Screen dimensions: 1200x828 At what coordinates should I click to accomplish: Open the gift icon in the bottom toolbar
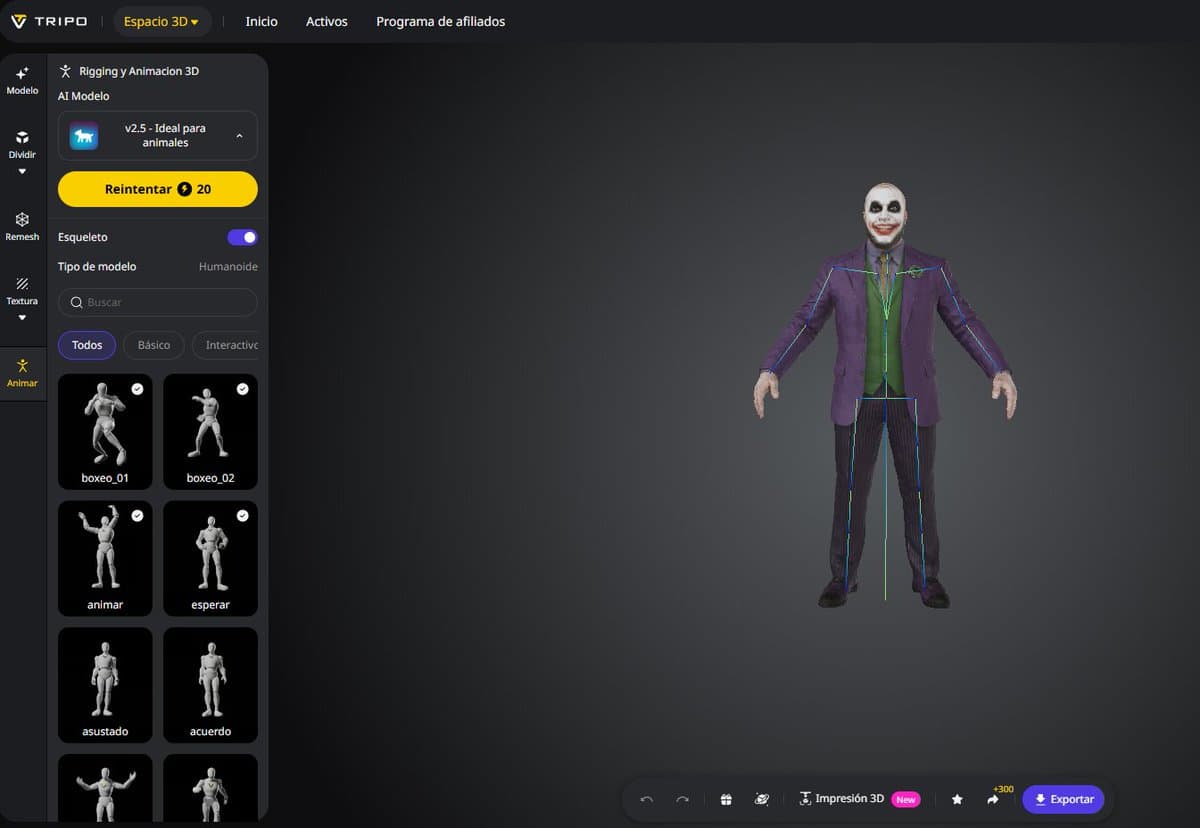click(725, 799)
